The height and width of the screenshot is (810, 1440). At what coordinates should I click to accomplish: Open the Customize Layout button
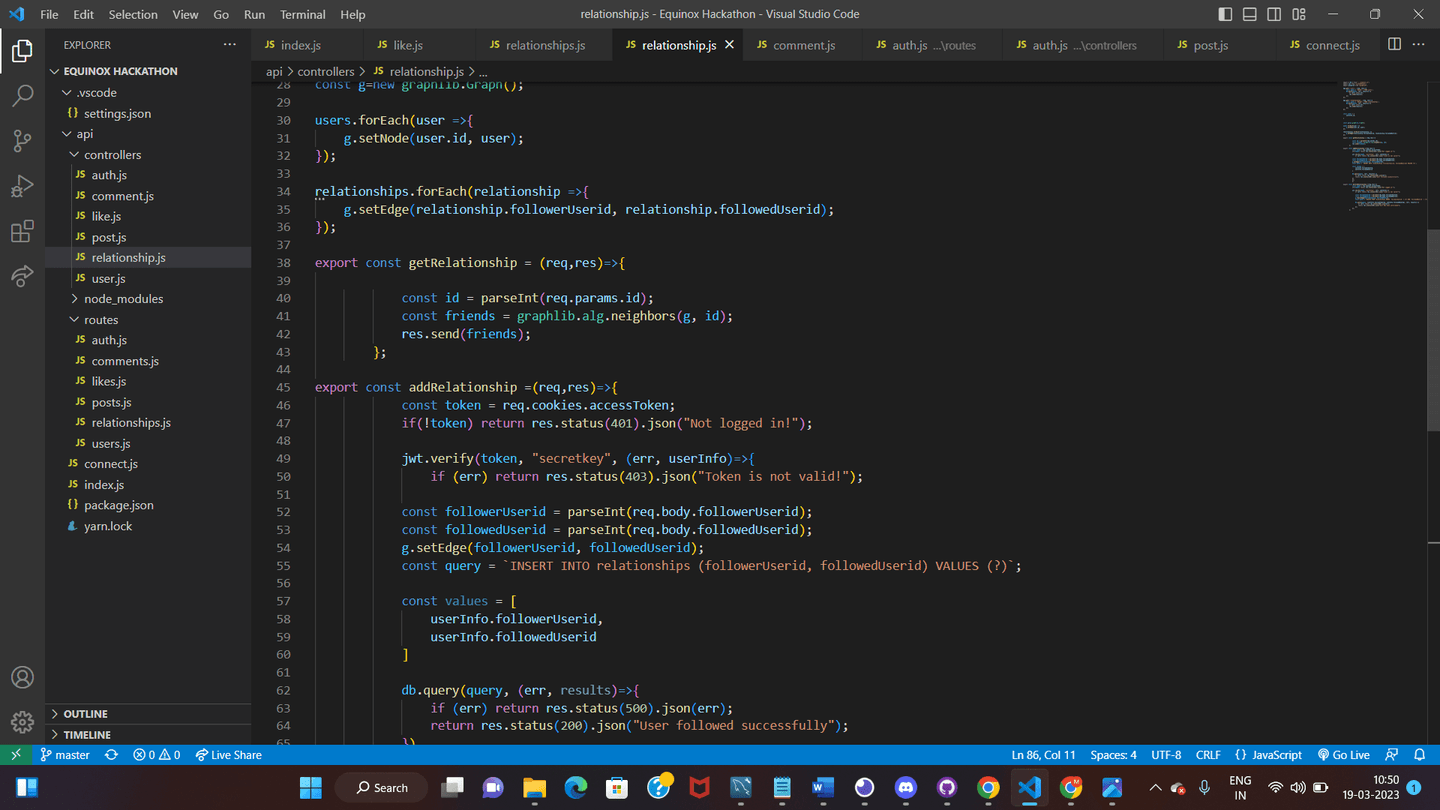[1299, 14]
